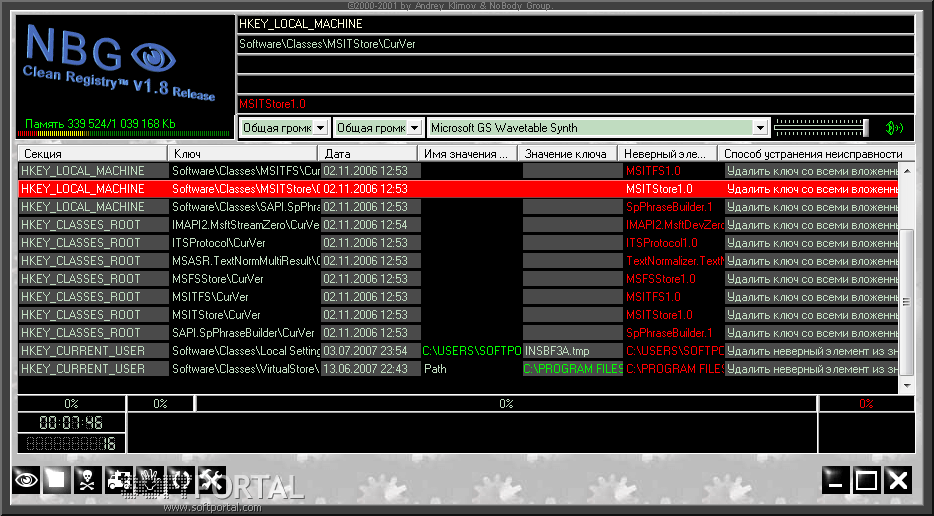Select the ITSProtocol\CurVer registry row
934x516 pixels.
[x=245, y=243]
